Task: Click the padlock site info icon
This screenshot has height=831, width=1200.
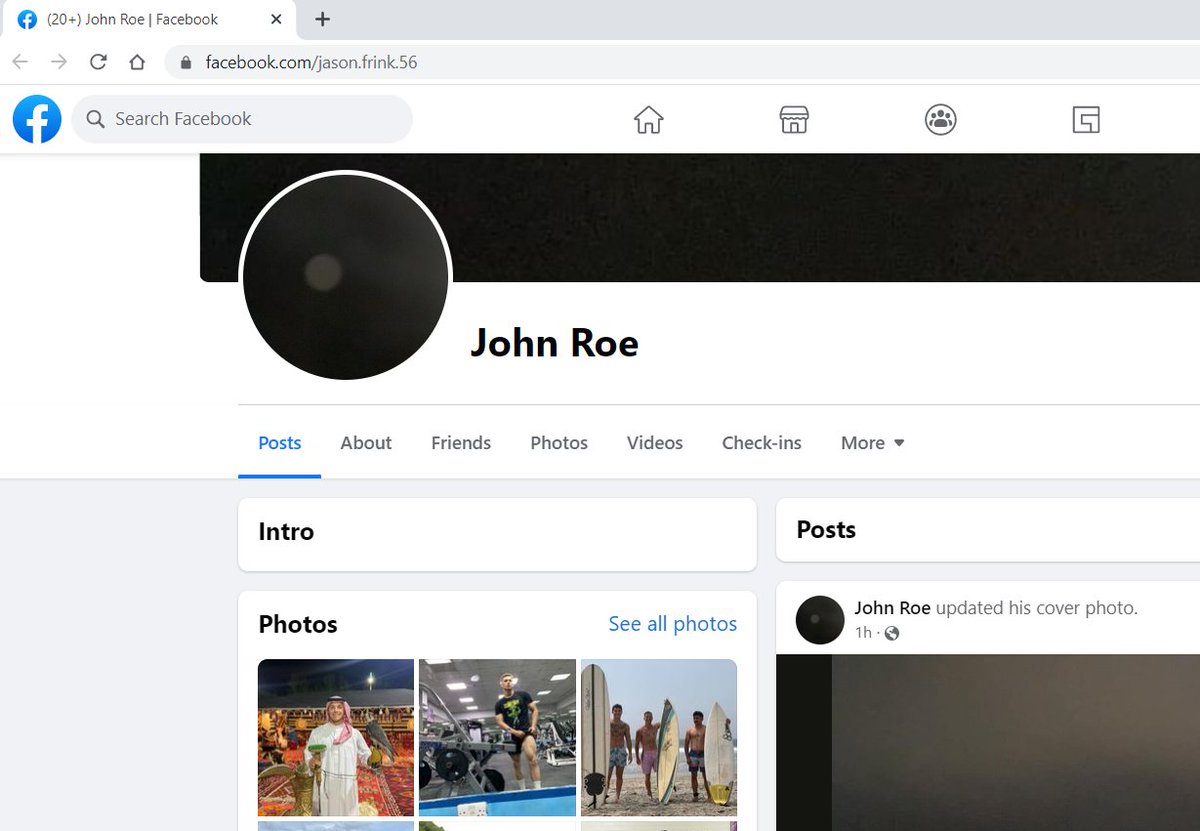Action: point(185,63)
